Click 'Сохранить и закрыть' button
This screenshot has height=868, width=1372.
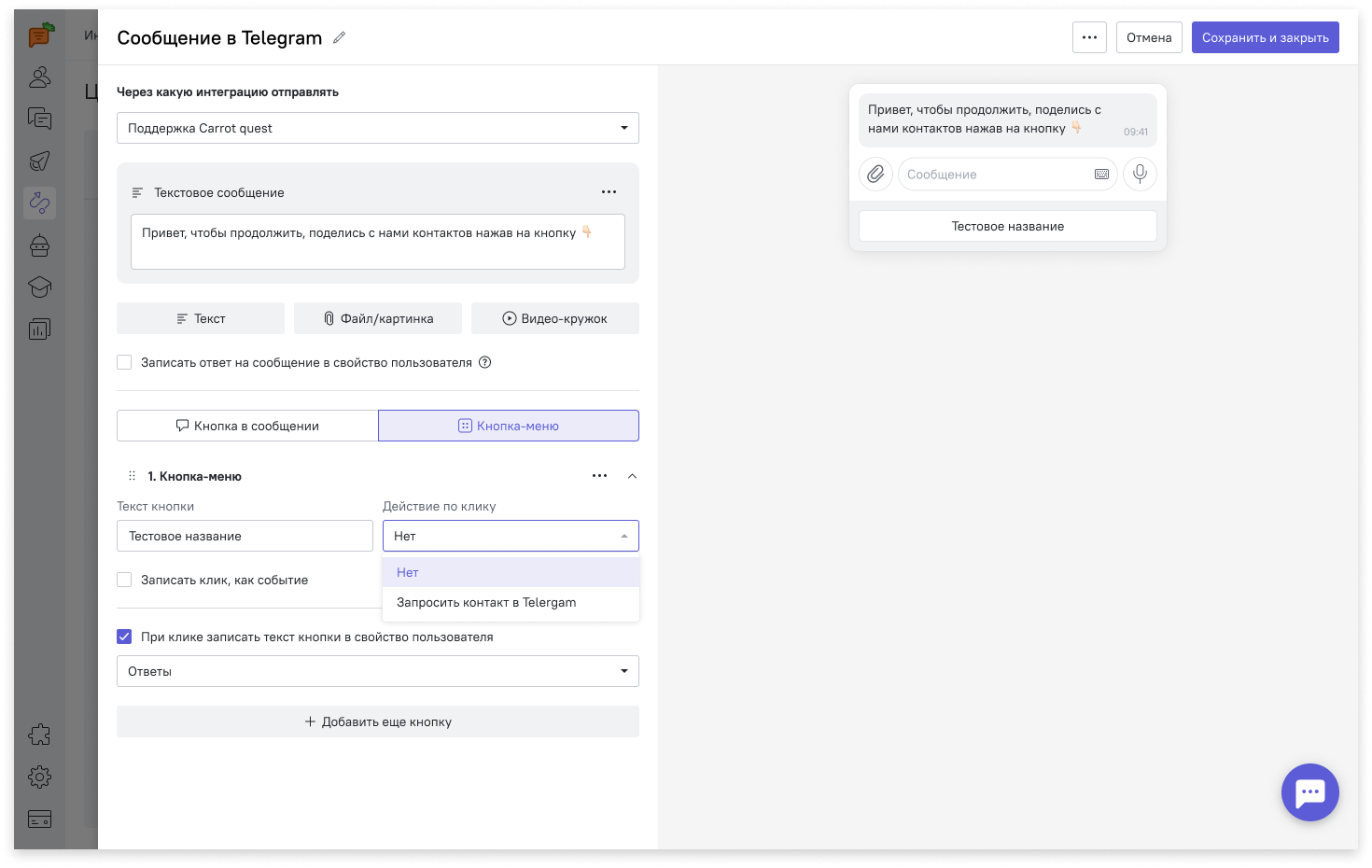coord(1265,37)
